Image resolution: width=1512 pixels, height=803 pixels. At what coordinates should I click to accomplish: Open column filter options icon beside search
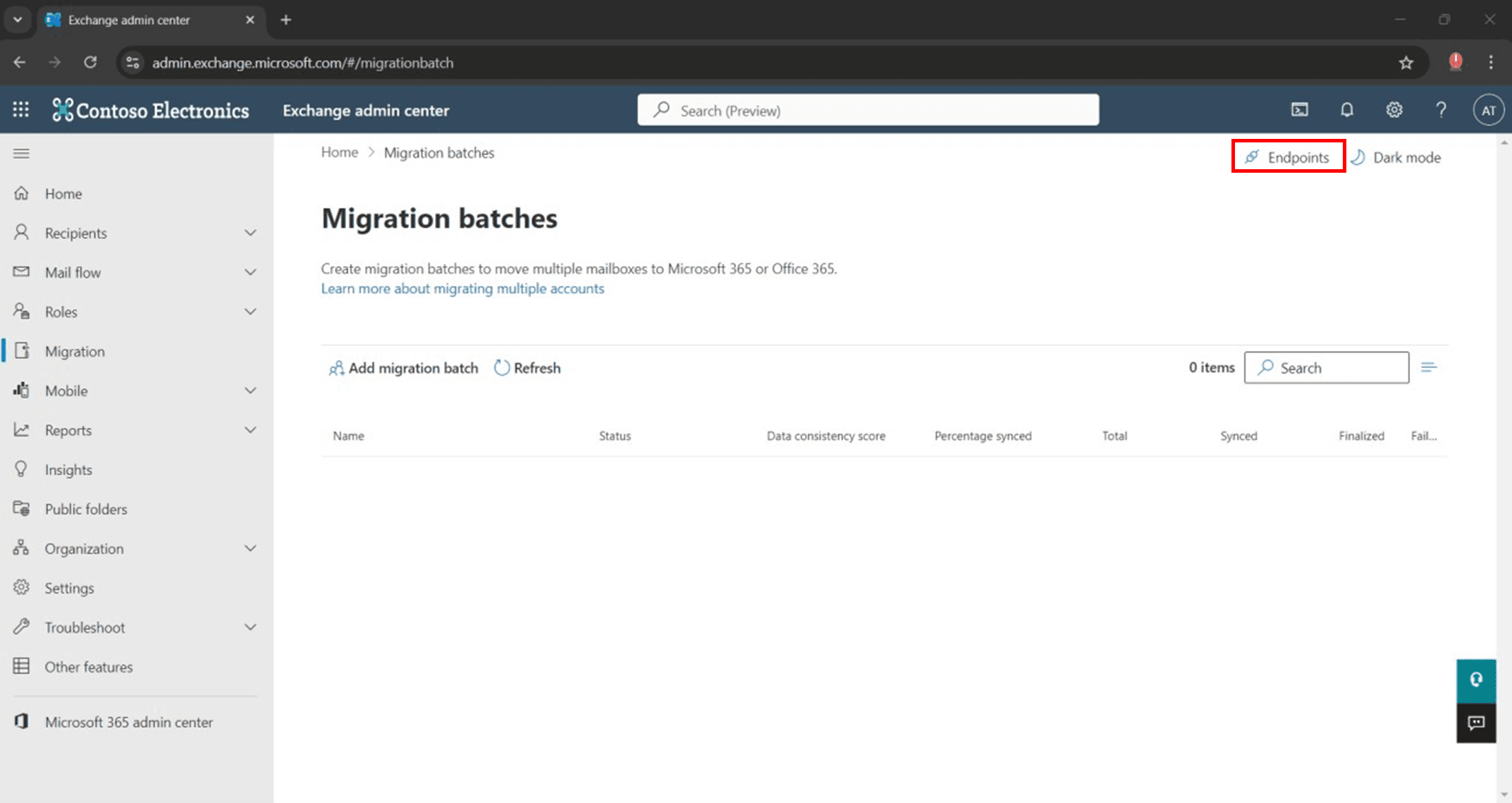(x=1429, y=367)
